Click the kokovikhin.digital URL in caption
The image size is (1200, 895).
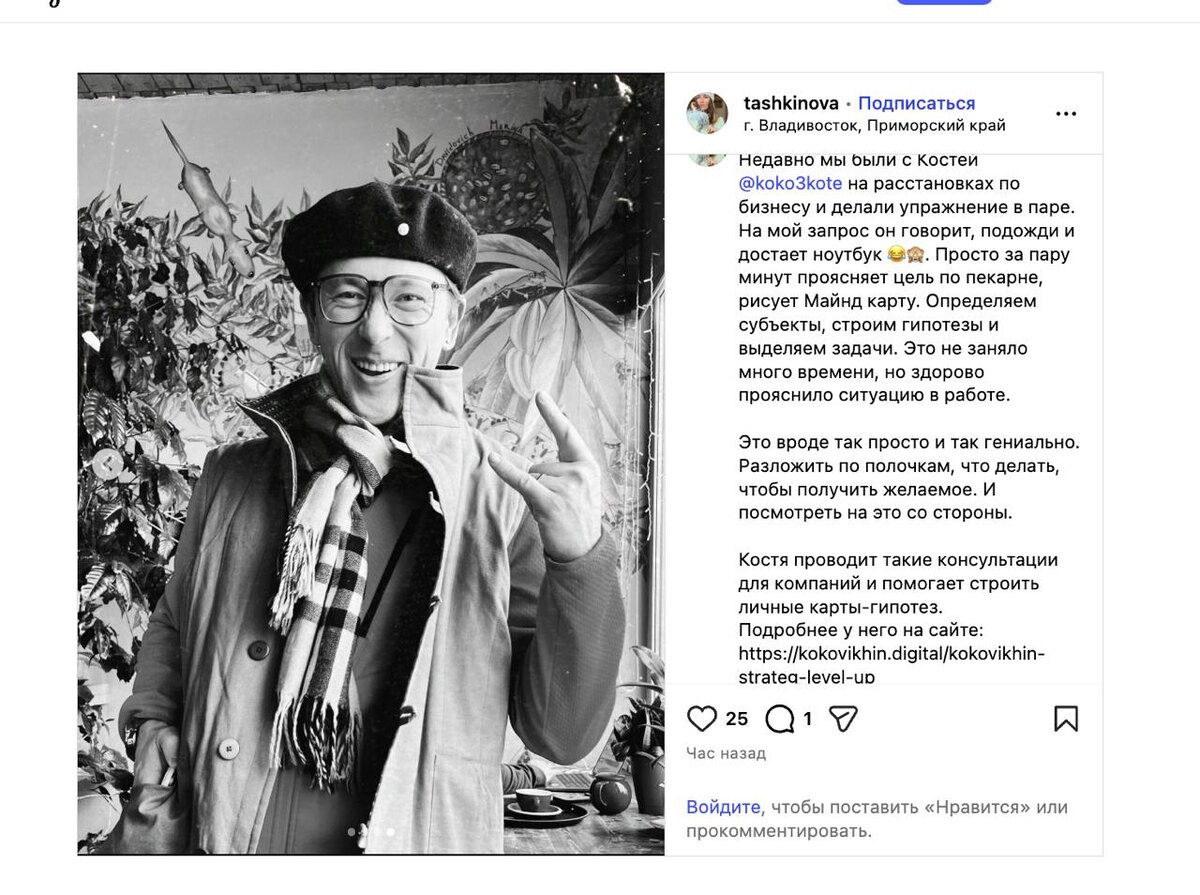tap(891, 665)
